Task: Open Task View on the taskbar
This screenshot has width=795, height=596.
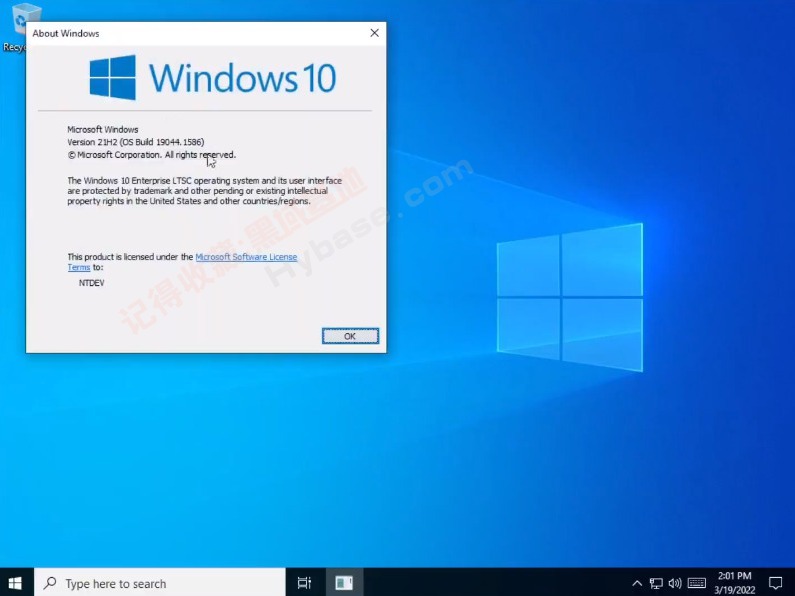Action: [x=304, y=583]
